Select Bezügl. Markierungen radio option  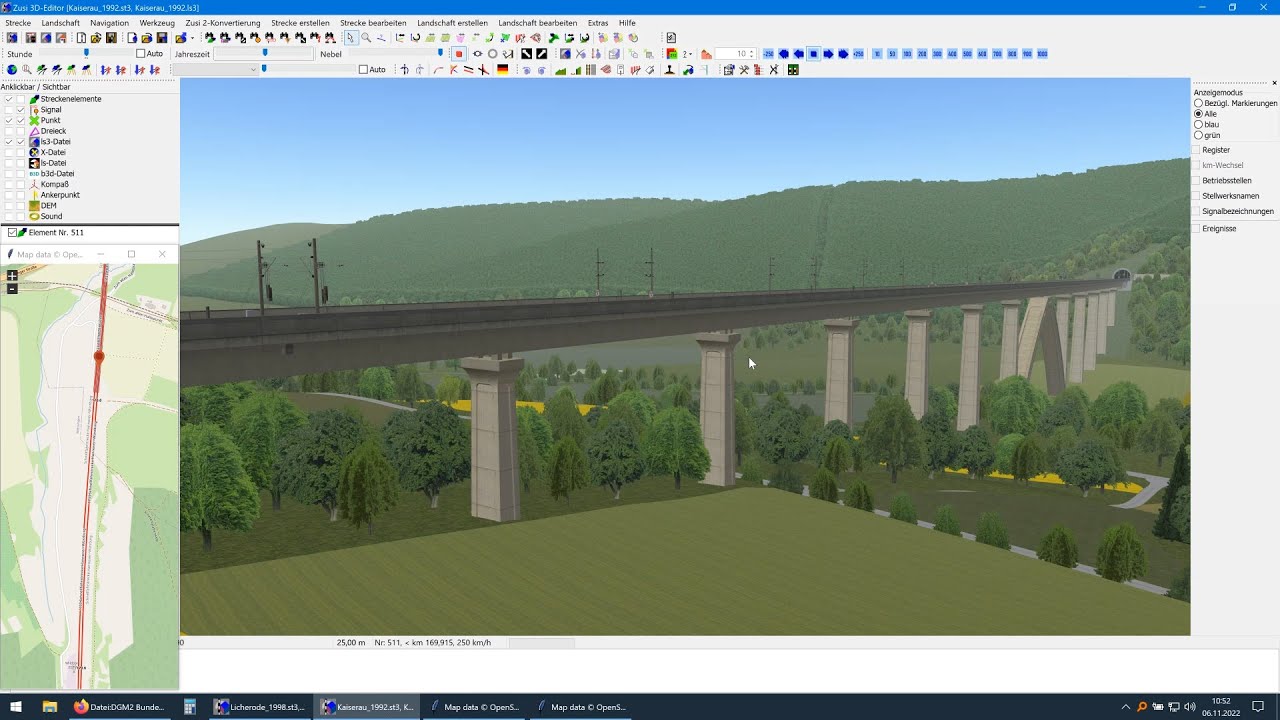click(x=1199, y=103)
